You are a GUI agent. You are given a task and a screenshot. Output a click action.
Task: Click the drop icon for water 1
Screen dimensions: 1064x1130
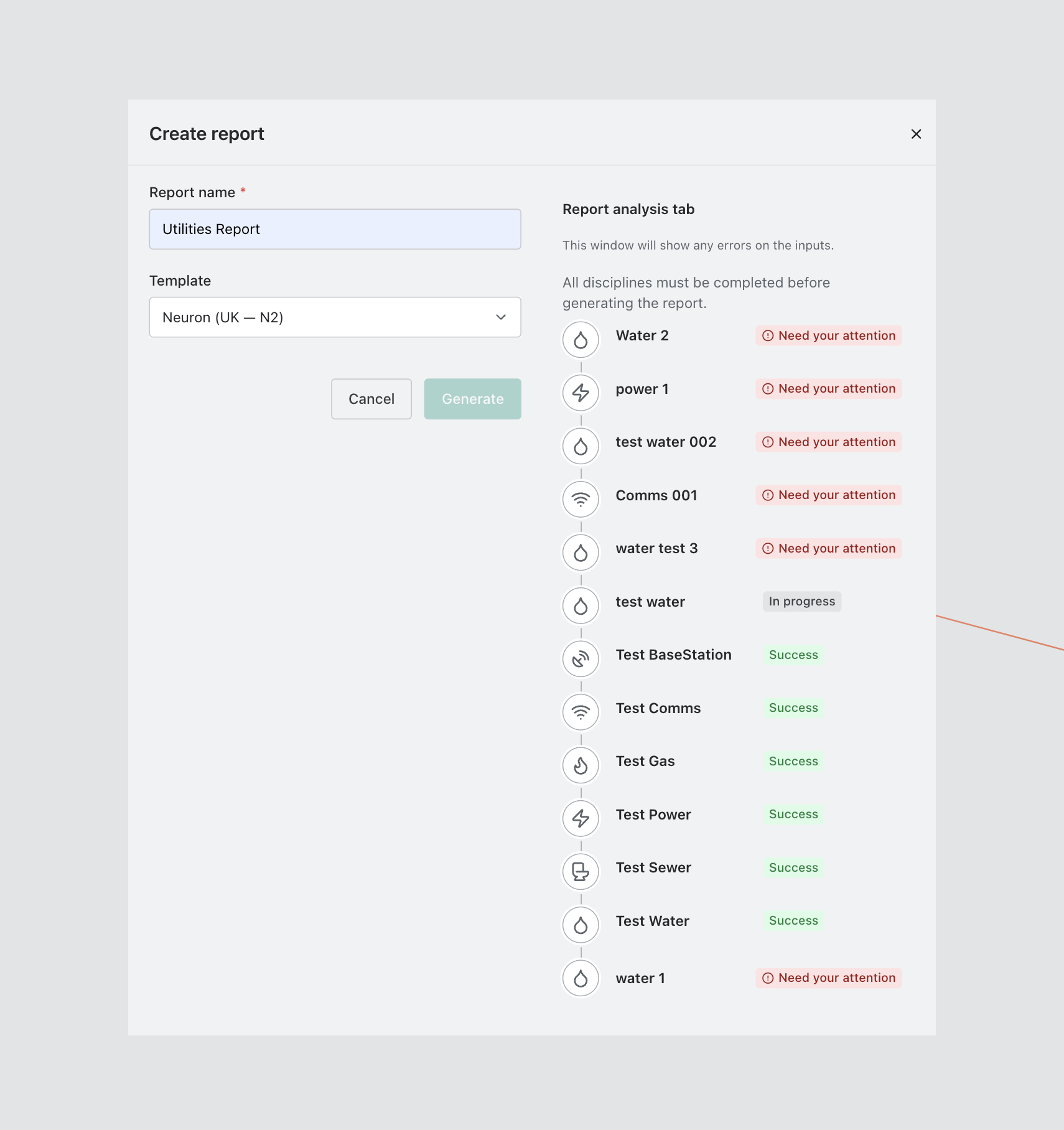[581, 978]
